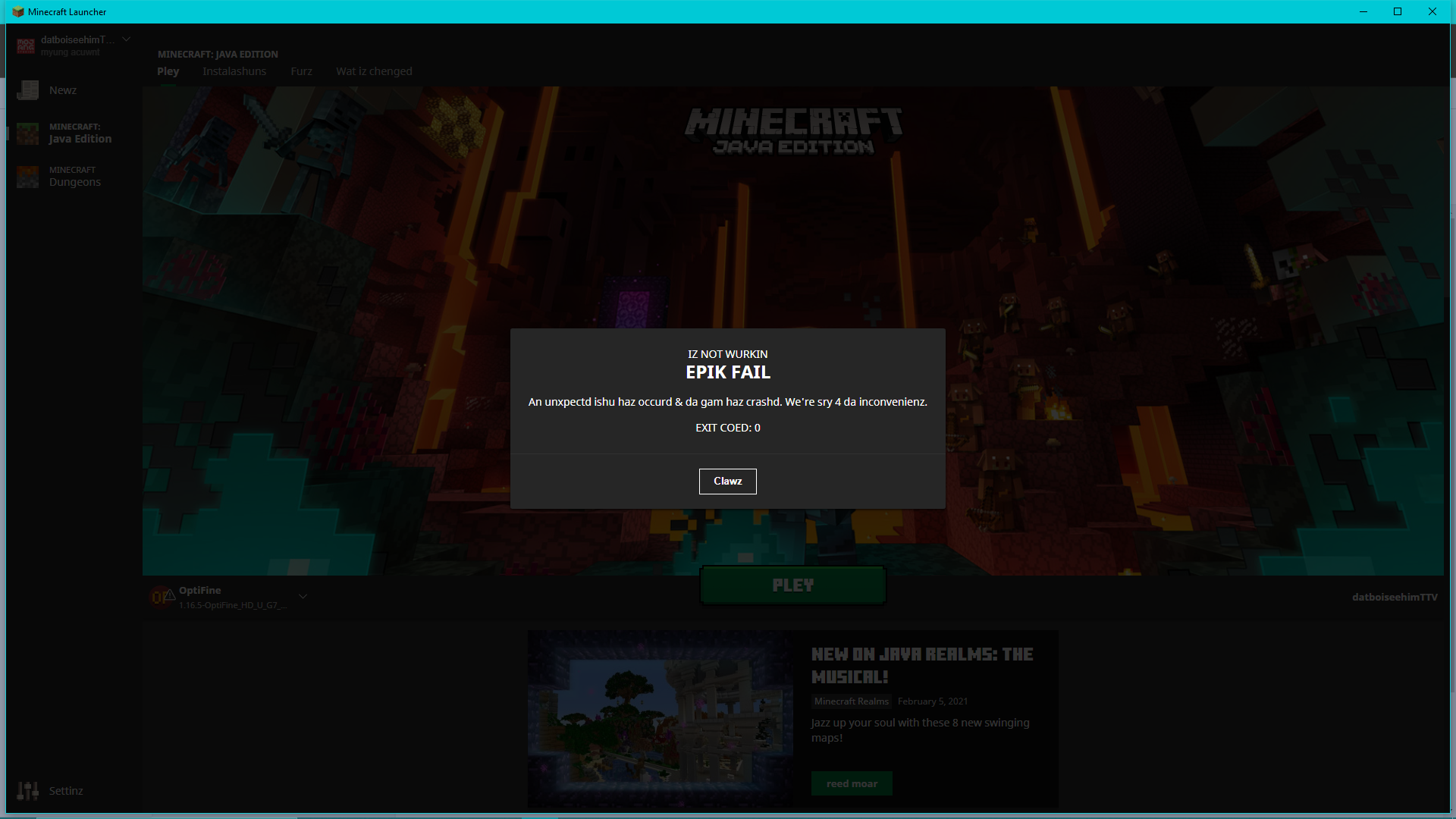Click the Newz newspaper icon

[x=28, y=90]
